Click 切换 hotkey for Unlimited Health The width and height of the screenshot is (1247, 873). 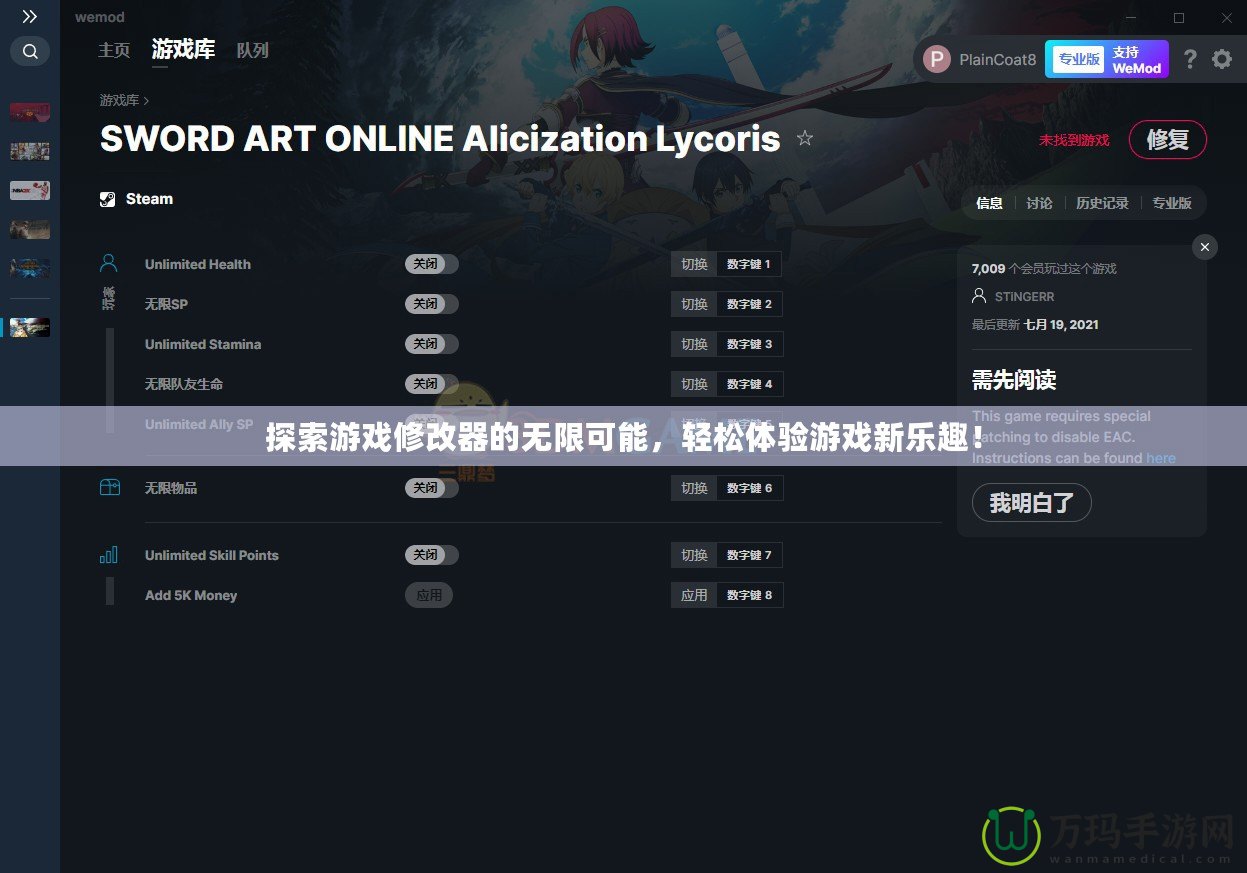(x=694, y=264)
